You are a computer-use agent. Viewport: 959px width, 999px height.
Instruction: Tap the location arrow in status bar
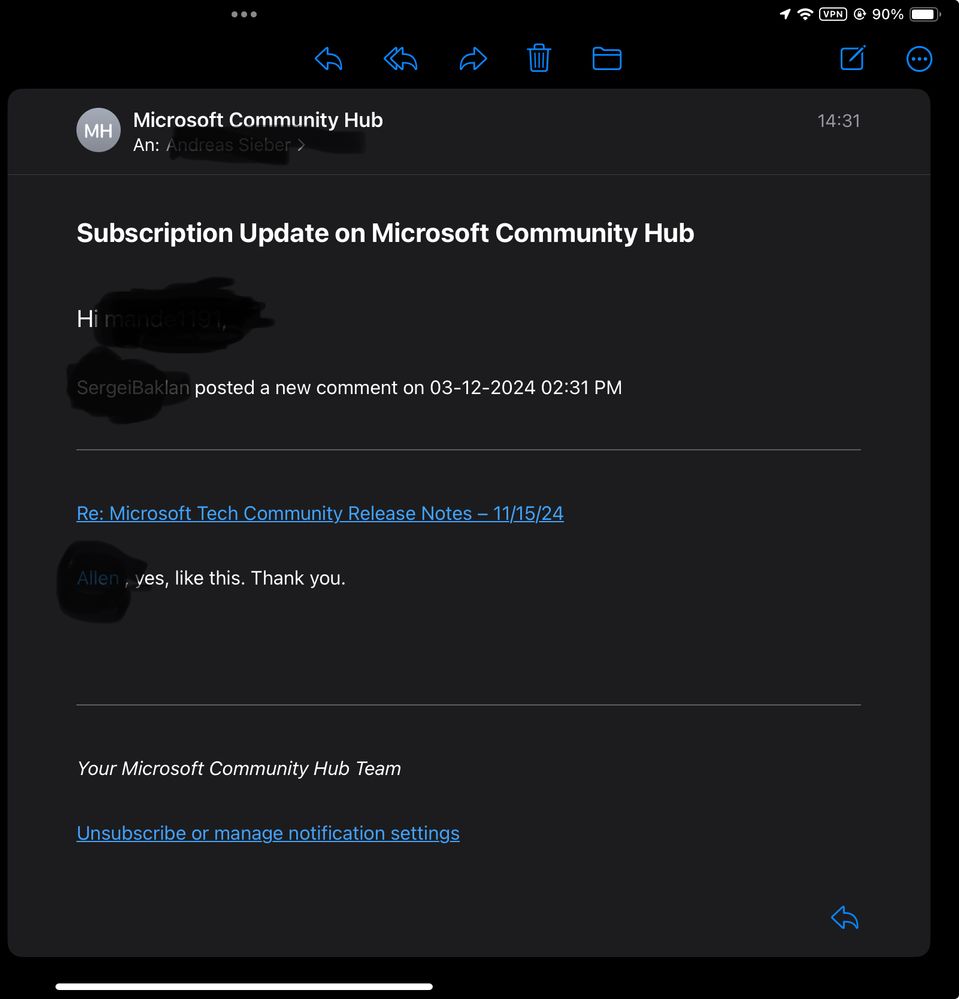pyautogui.click(x=785, y=14)
